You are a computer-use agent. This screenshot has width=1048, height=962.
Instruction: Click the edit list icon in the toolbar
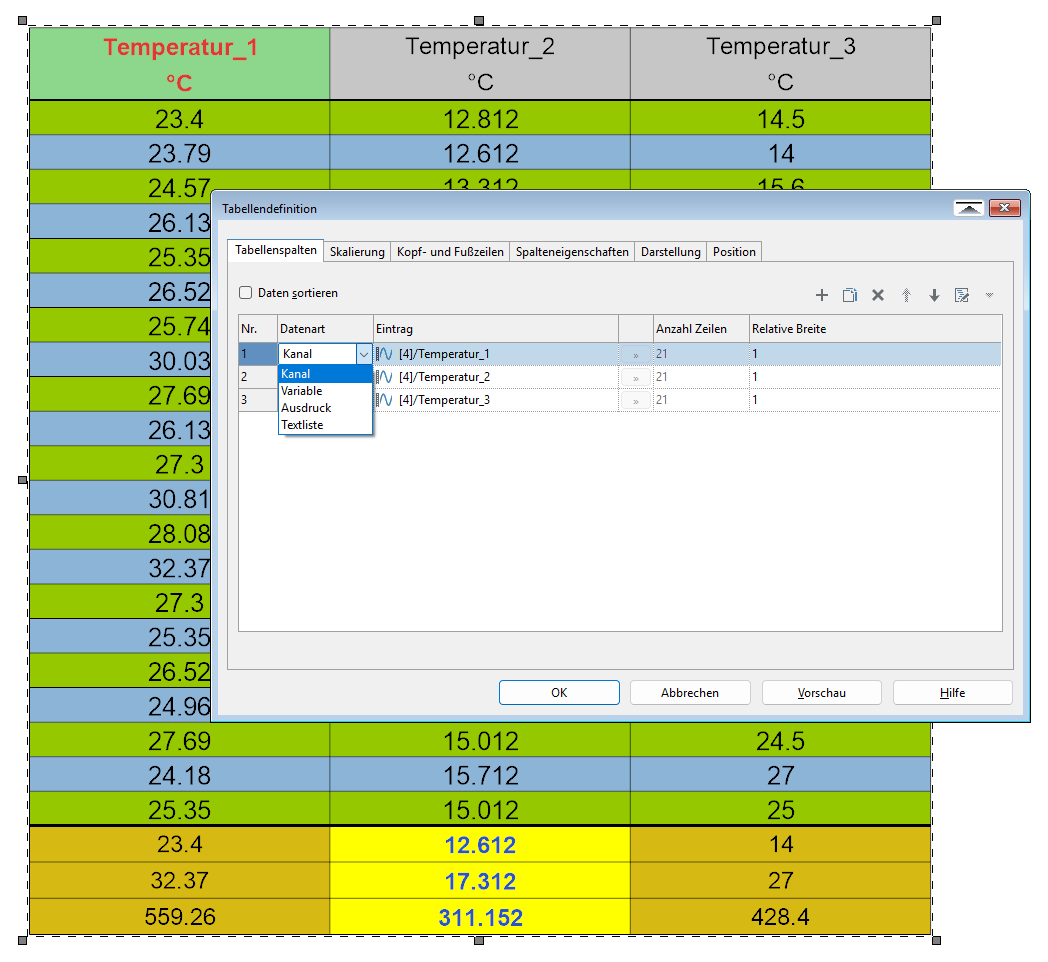[962, 295]
